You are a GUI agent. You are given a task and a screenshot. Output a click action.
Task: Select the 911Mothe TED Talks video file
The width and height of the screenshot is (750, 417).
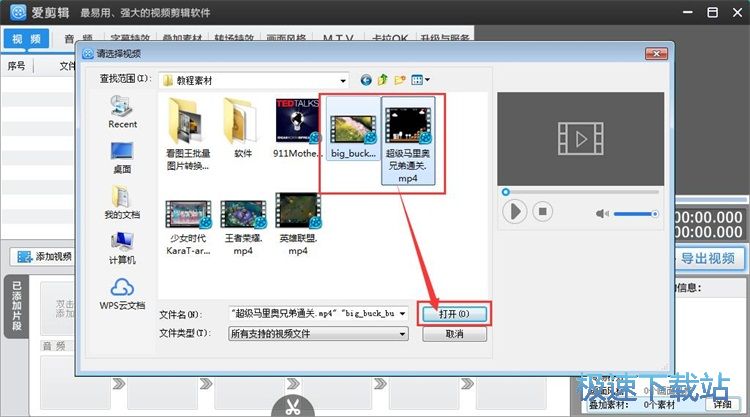point(297,128)
